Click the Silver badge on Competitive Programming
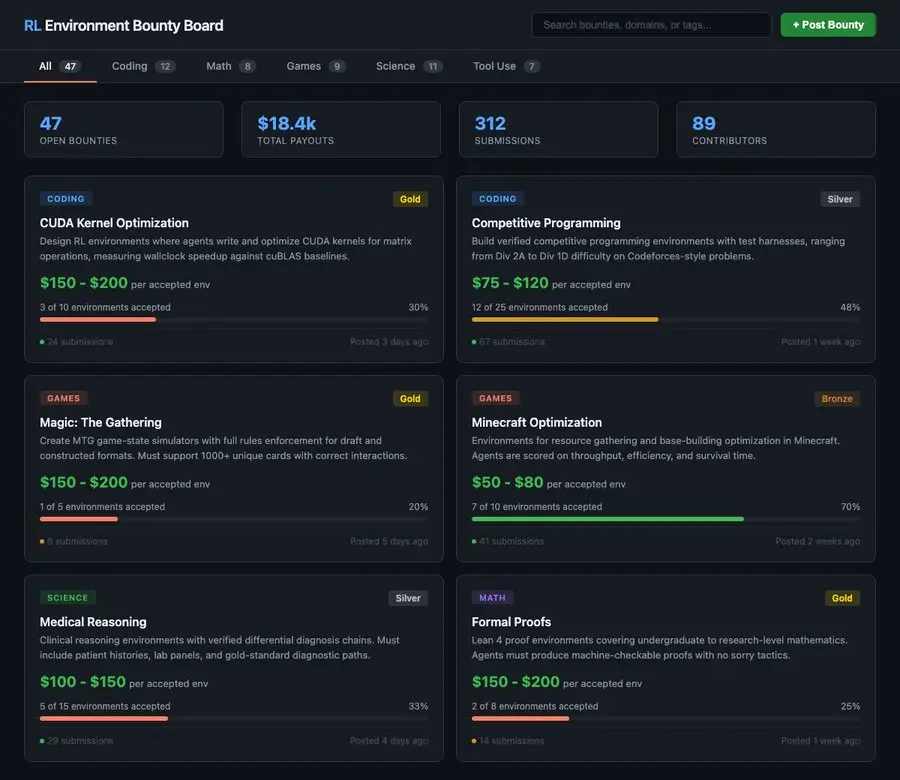Image resolution: width=900 pixels, height=780 pixels. [x=840, y=199]
